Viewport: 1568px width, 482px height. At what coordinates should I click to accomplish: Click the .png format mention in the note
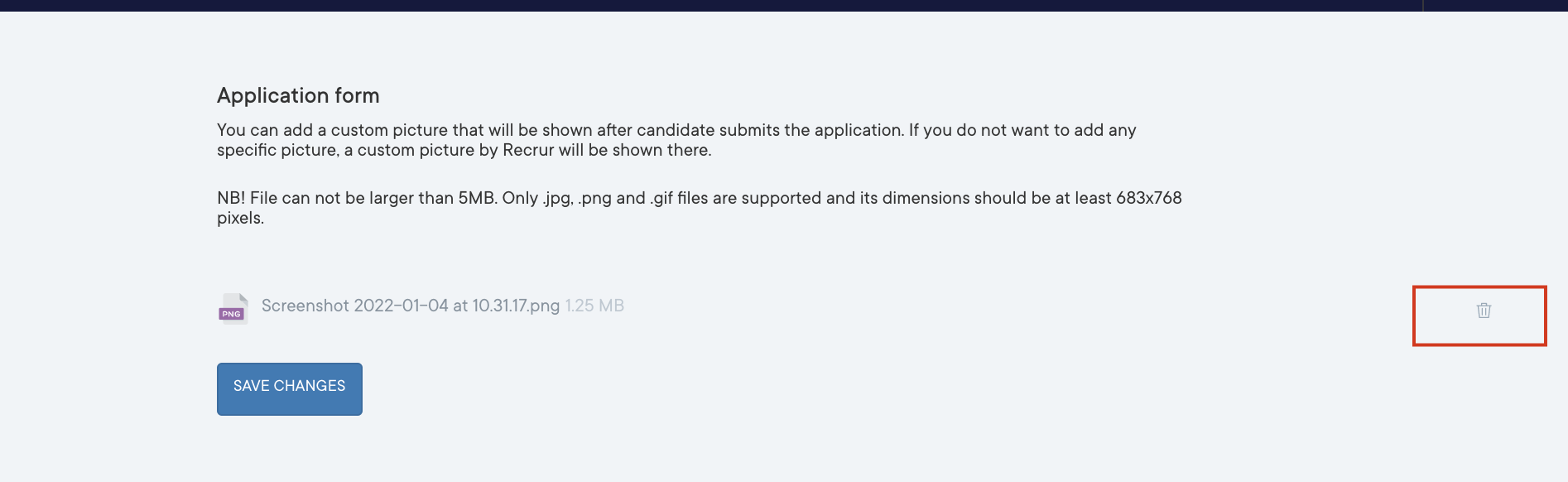[x=594, y=198]
